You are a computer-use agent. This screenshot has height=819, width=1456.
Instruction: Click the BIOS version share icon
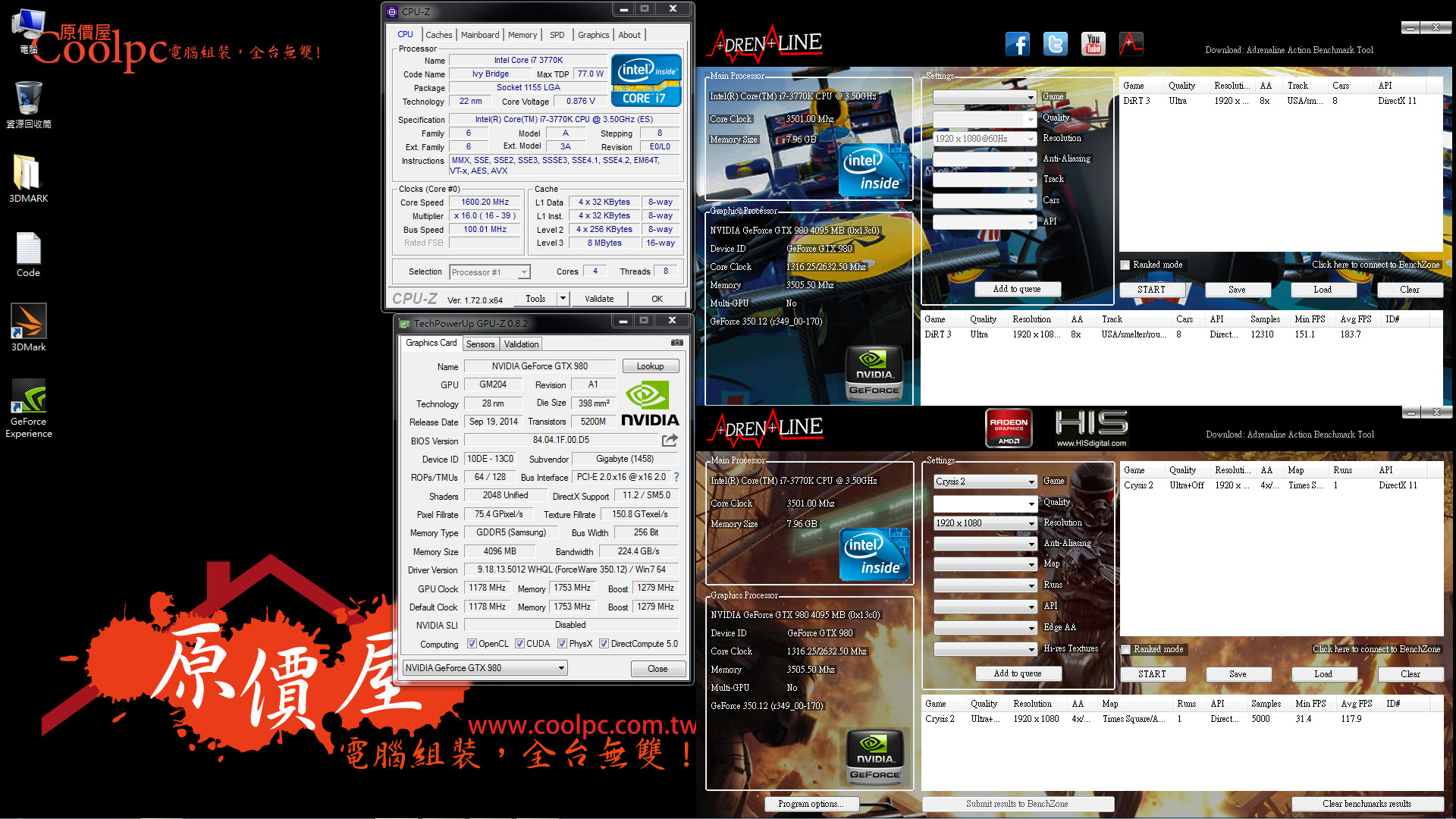(x=670, y=440)
